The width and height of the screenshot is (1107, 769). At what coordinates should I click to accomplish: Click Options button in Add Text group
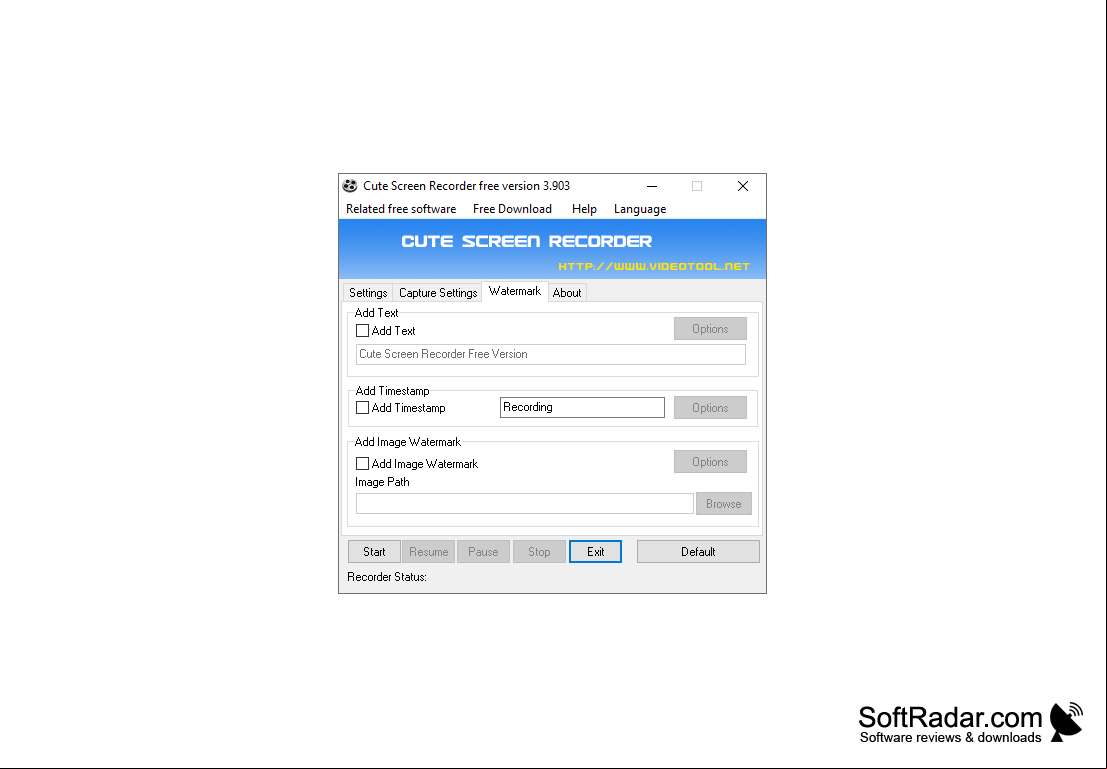tap(710, 328)
